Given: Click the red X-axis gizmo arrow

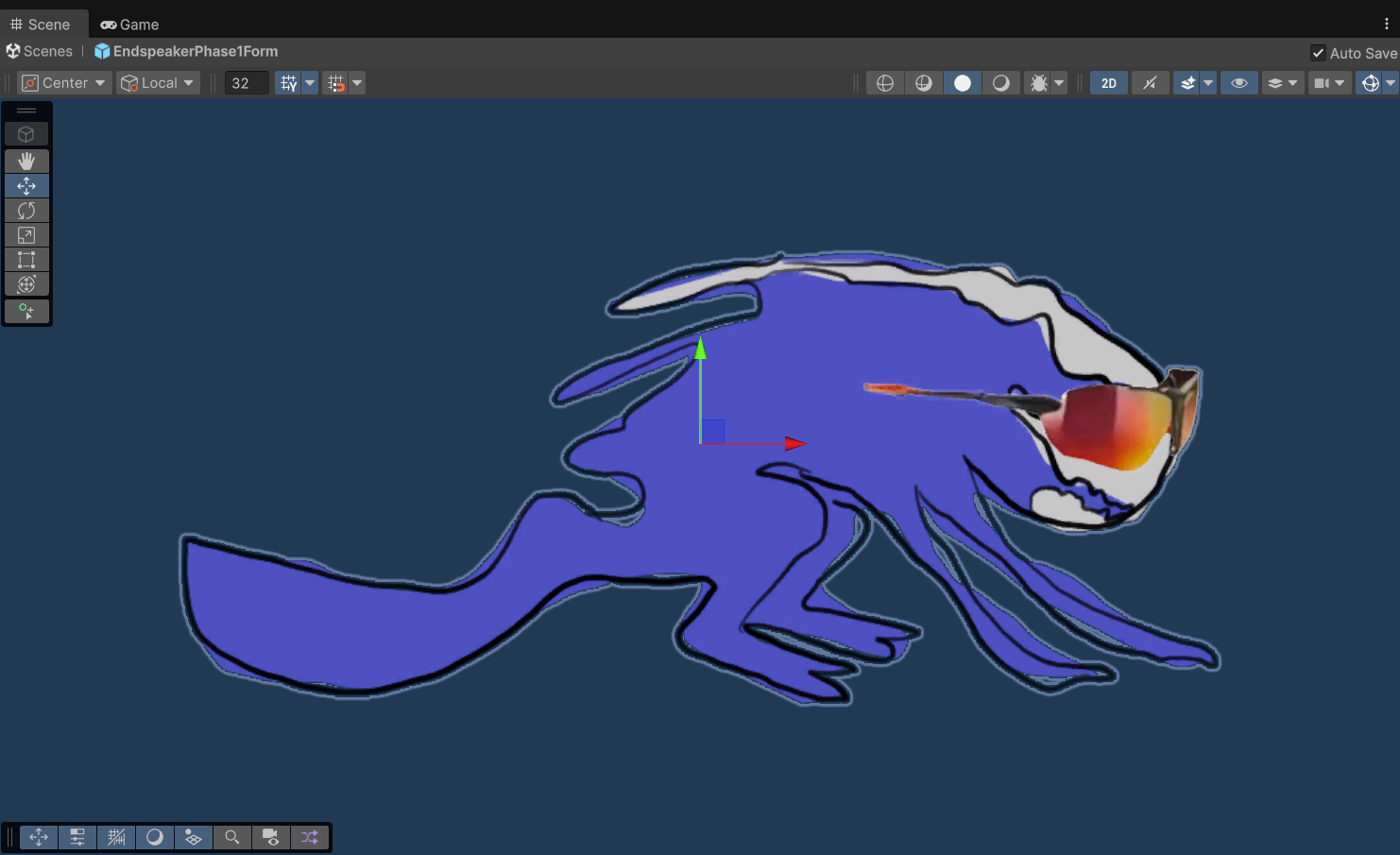Looking at the screenshot, I should pyautogui.click(x=794, y=443).
